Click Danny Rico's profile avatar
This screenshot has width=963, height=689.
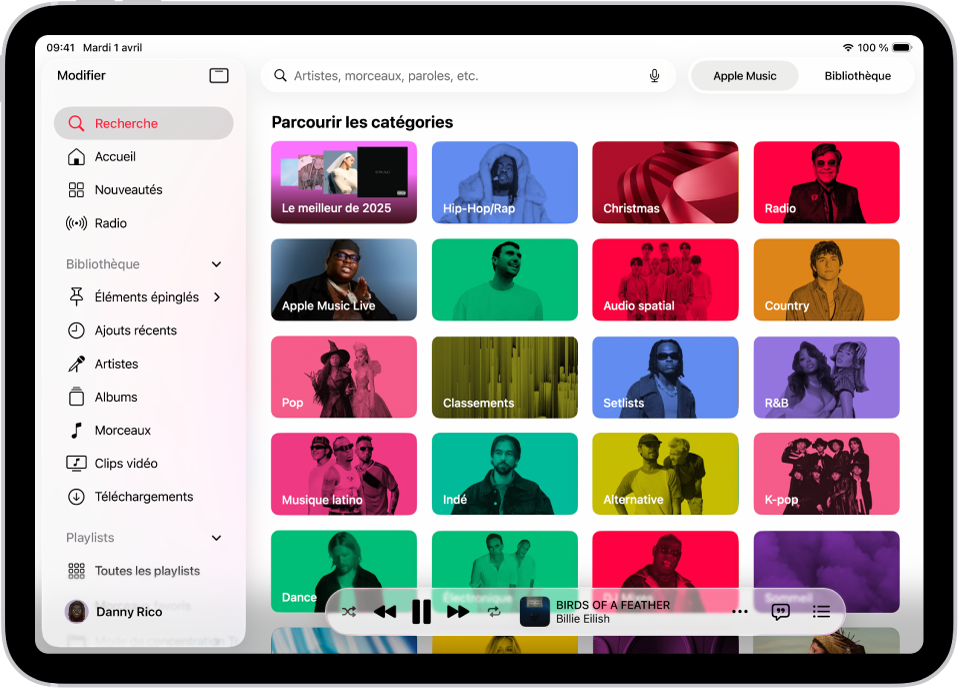coord(76,611)
